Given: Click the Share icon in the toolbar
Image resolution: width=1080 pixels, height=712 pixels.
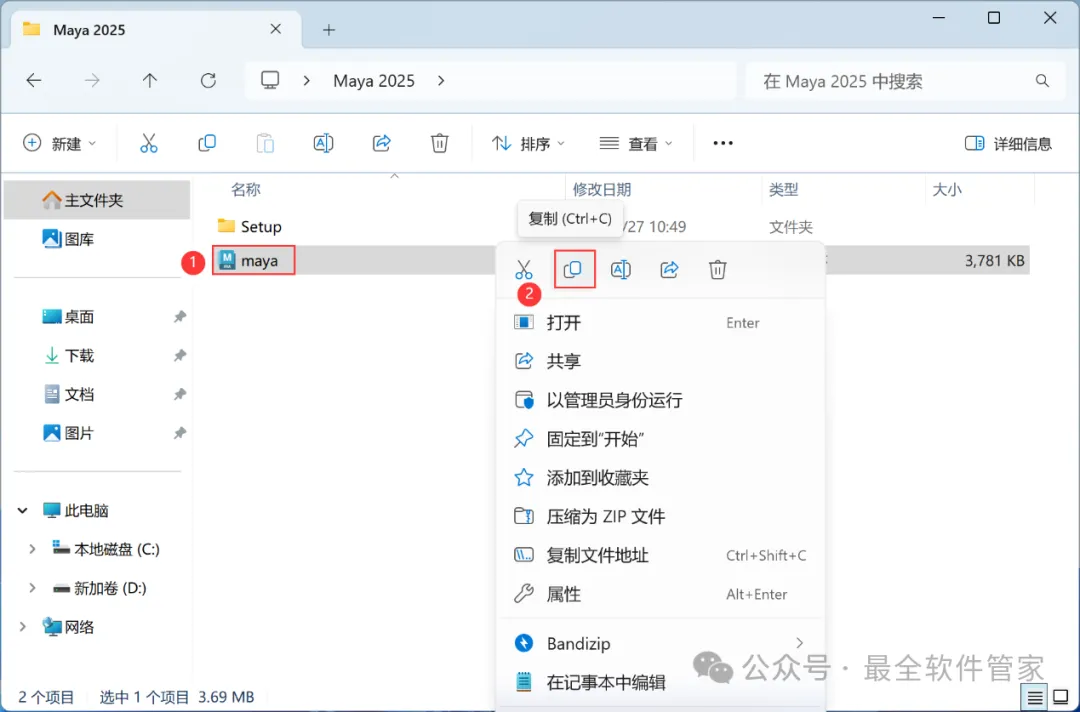Looking at the screenshot, I should 382,143.
